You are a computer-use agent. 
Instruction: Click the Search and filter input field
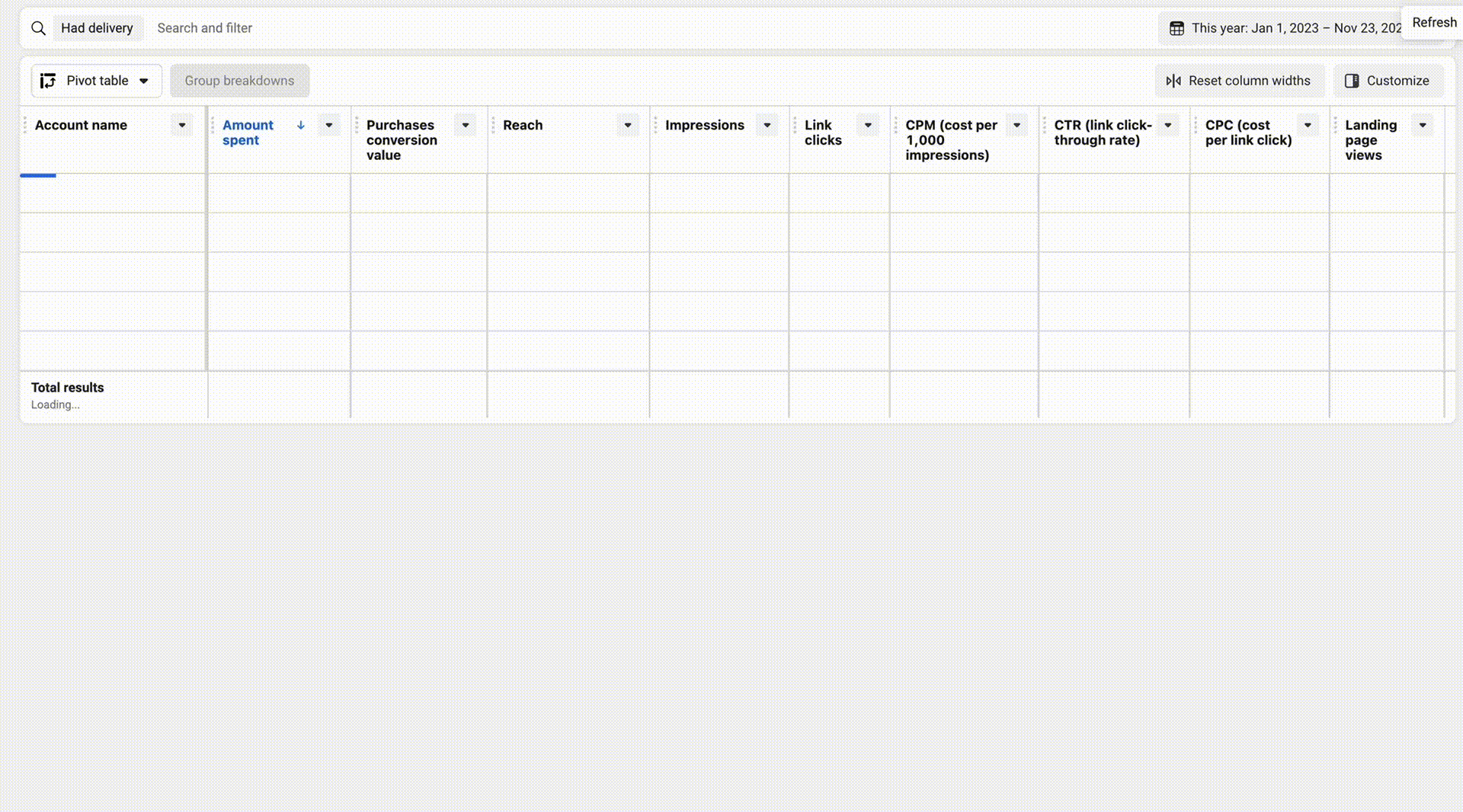pos(204,28)
